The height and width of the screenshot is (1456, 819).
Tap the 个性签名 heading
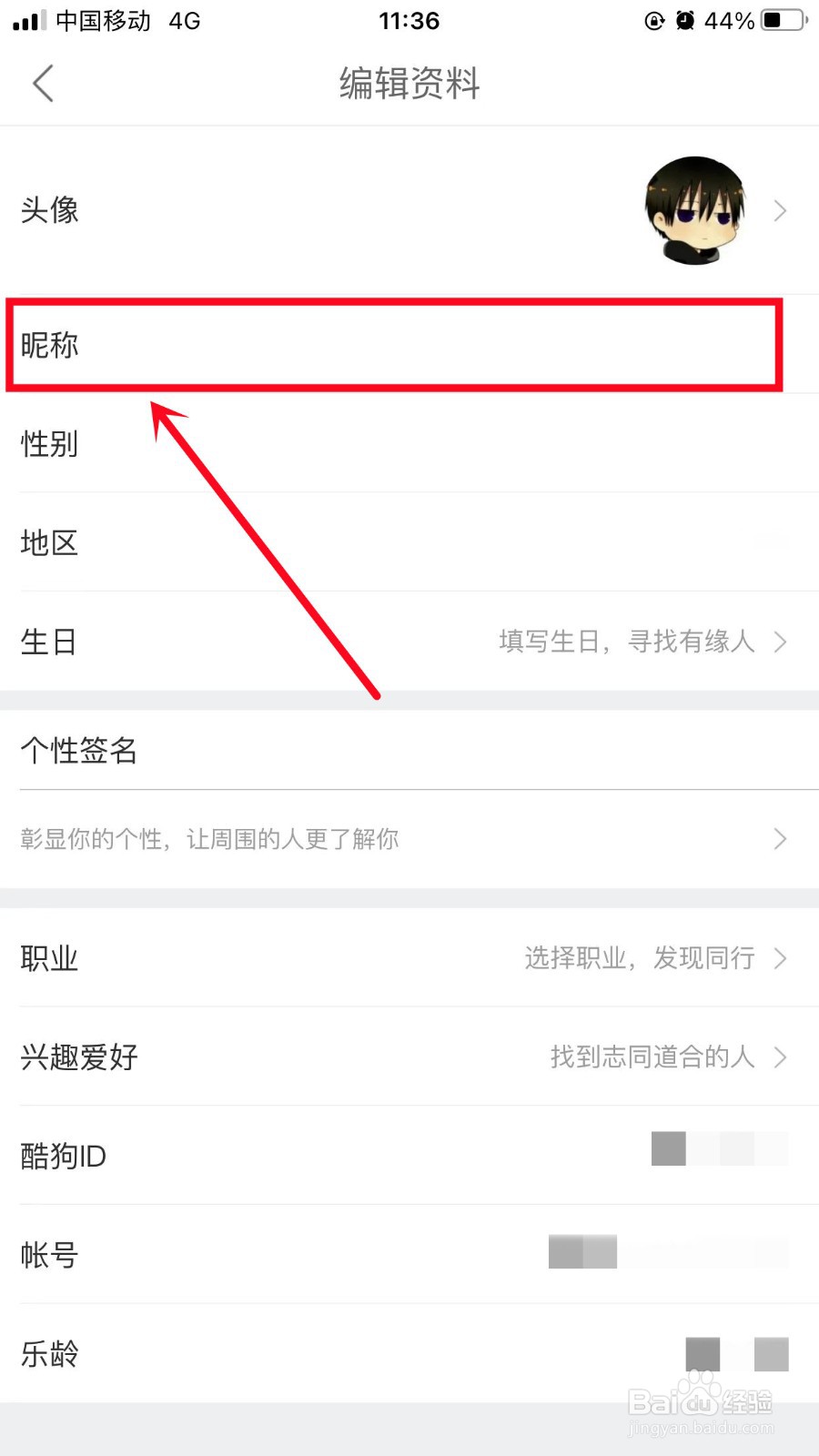(79, 751)
